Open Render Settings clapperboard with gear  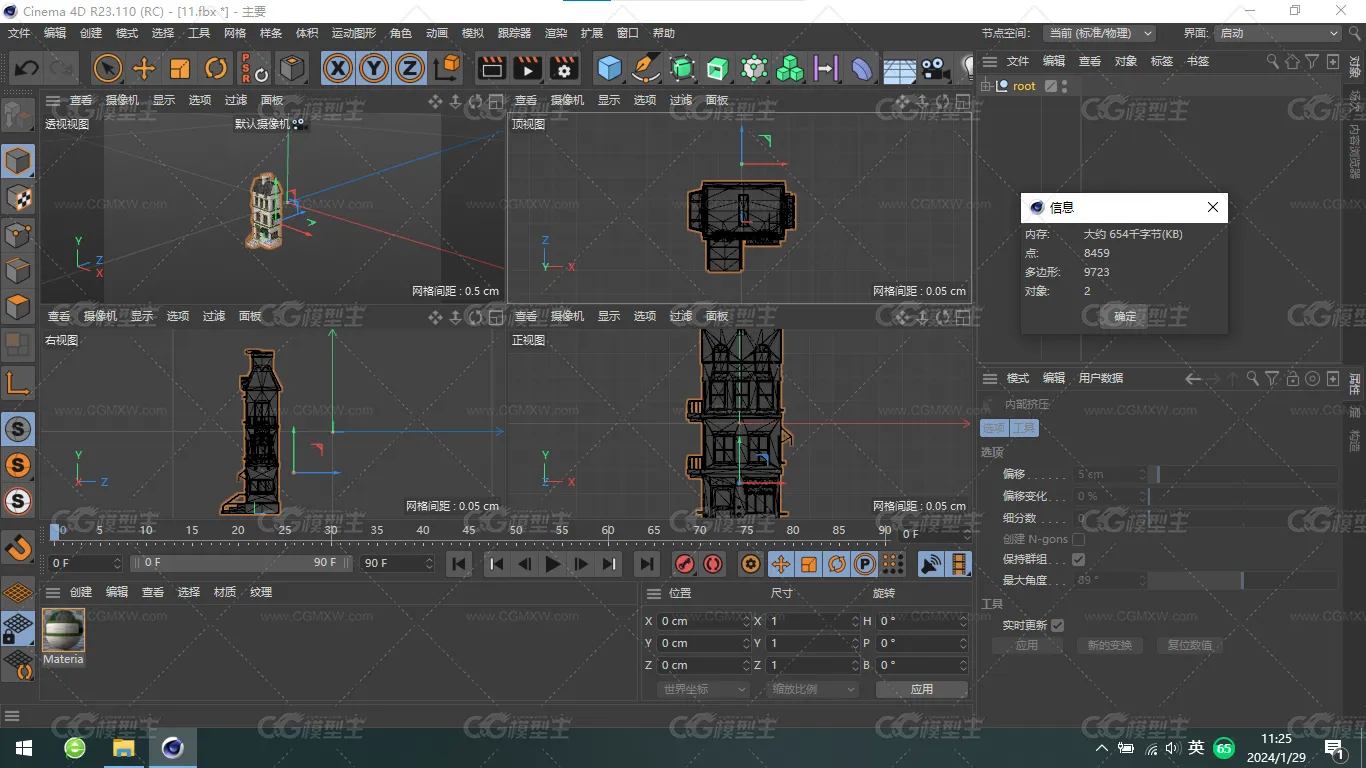pyautogui.click(x=565, y=68)
